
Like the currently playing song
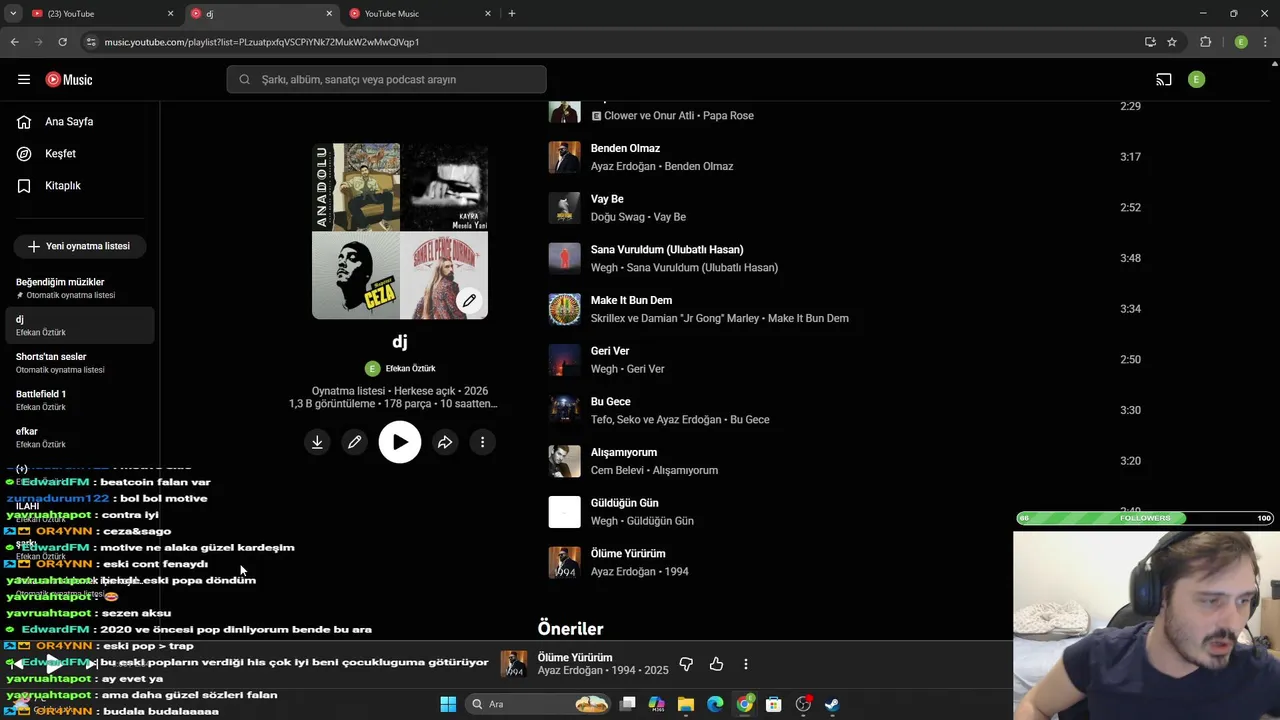coord(716,664)
